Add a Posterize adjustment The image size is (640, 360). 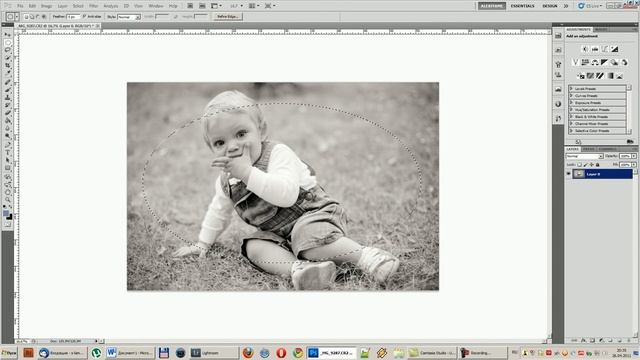590,76
